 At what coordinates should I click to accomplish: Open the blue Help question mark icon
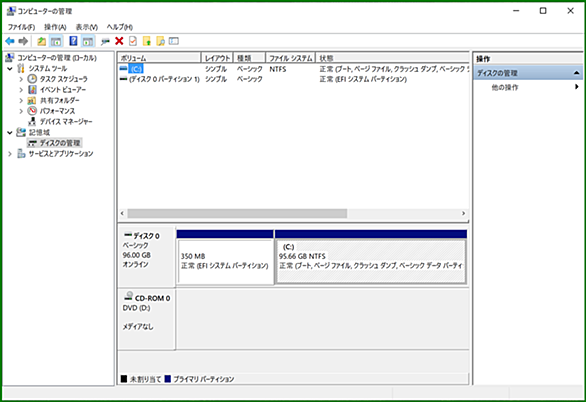click(73, 41)
